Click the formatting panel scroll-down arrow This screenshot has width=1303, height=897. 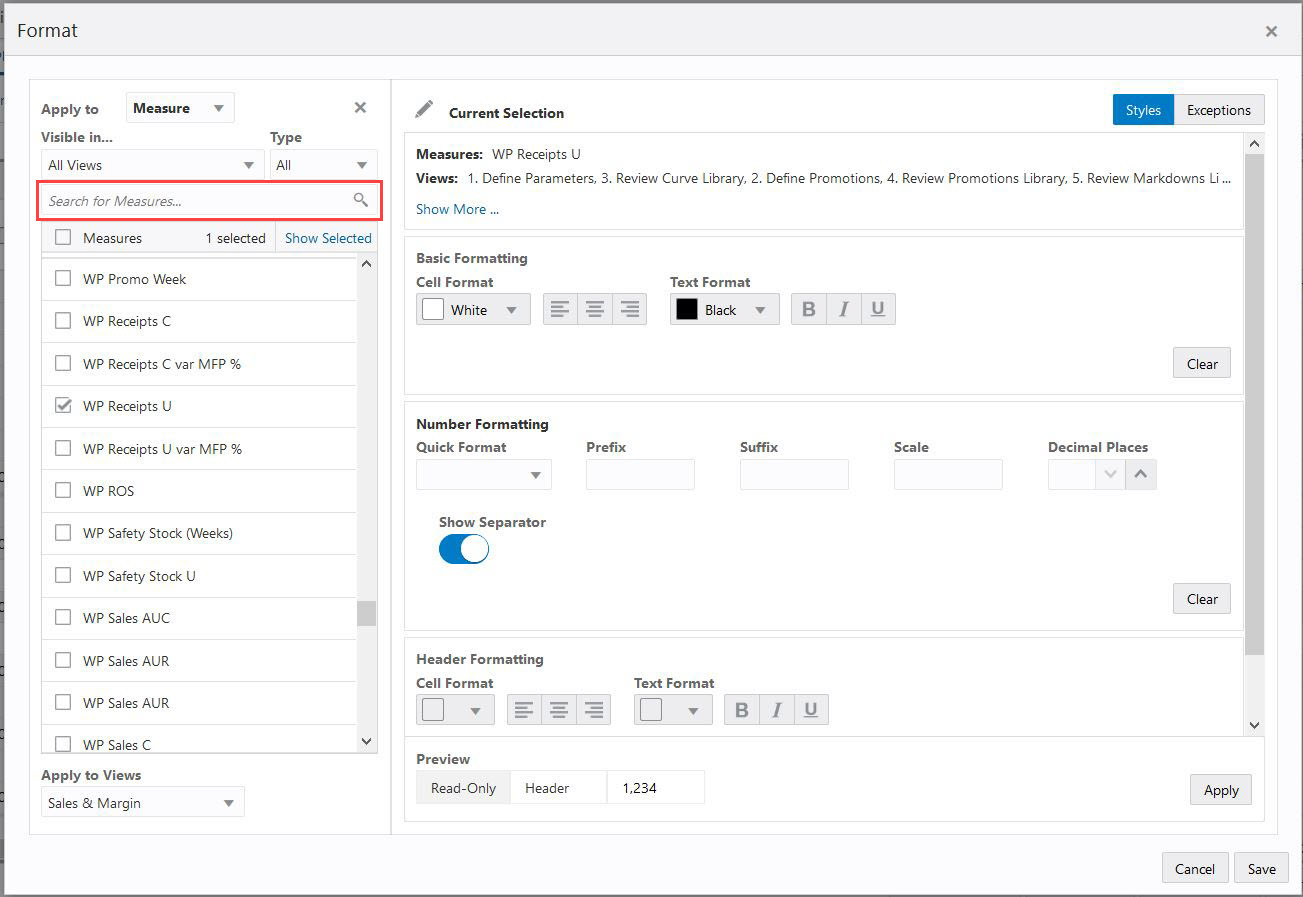(1255, 725)
